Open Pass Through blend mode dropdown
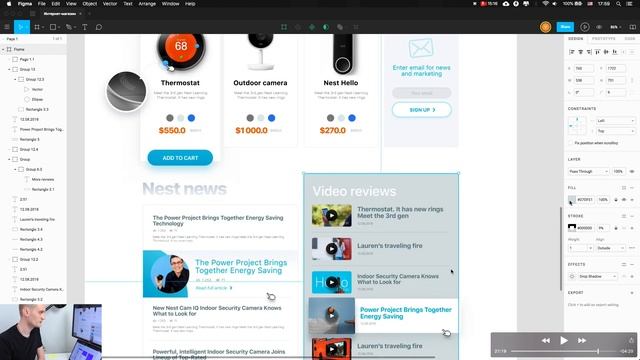640x360 pixels. tap(588, 171)
